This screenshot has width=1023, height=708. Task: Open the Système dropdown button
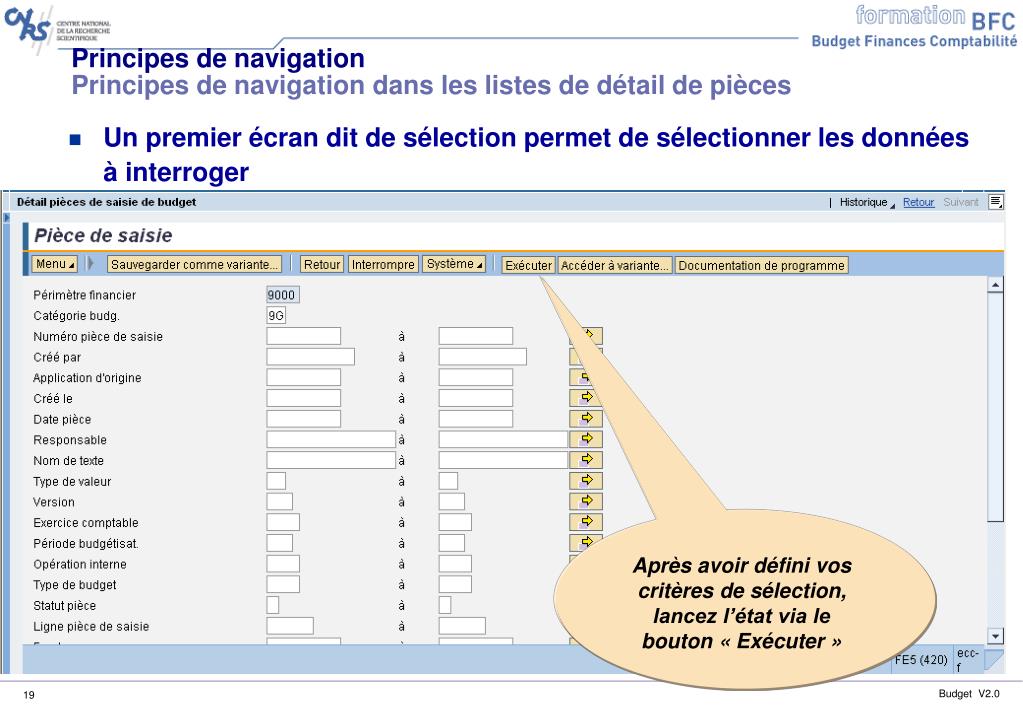454,264
